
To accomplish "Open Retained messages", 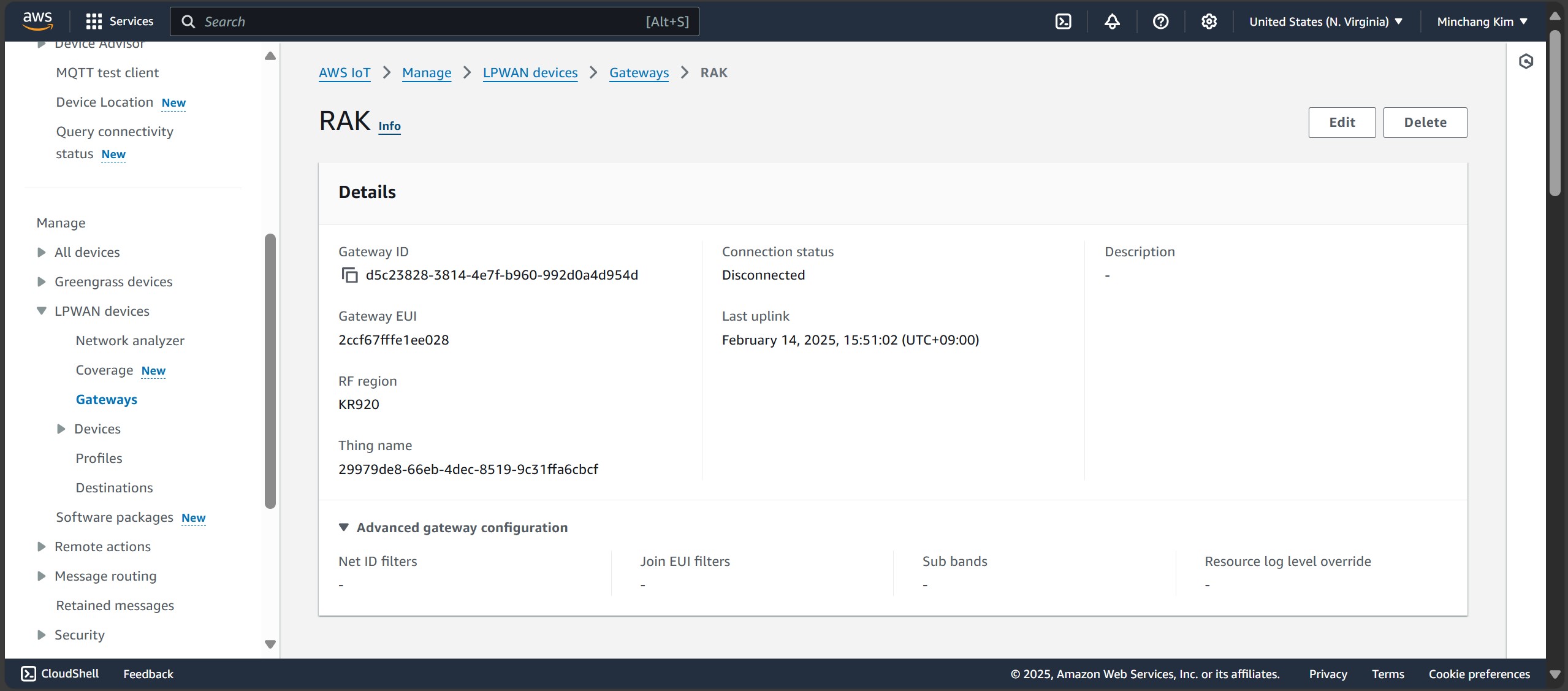I will click(x=115, y=605).
